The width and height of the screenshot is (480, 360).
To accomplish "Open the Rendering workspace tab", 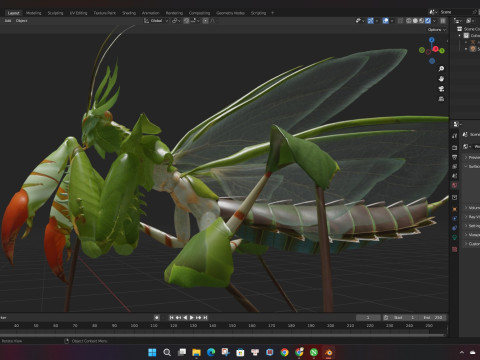I will 174,13.
